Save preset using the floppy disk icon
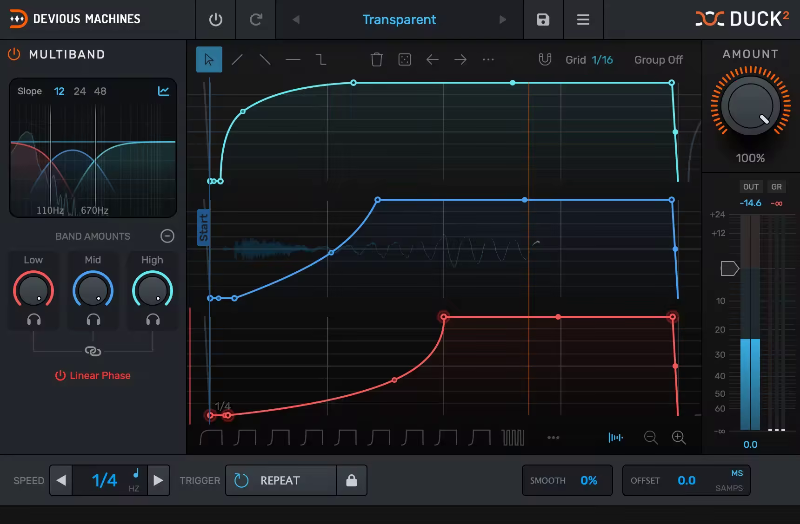Viewport: 800px width, 524px height. 543,20
